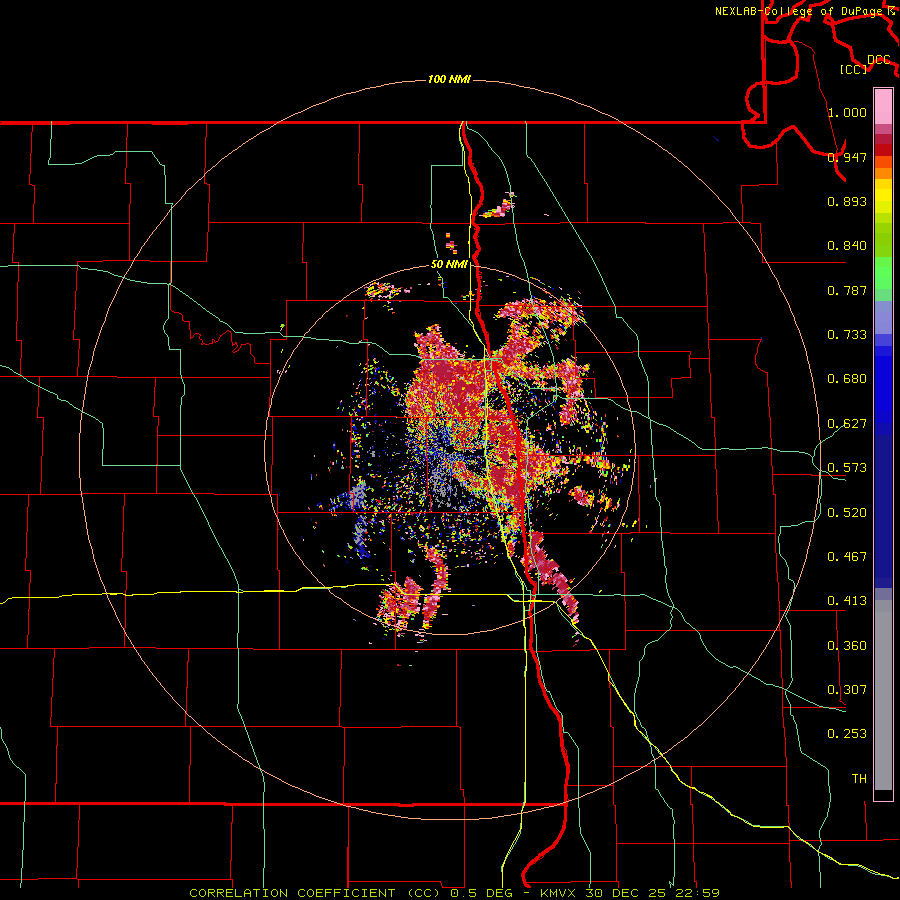Click the 1.000 value on the scale
This screenshot has height=900, width=900.
tap(847, 112)
